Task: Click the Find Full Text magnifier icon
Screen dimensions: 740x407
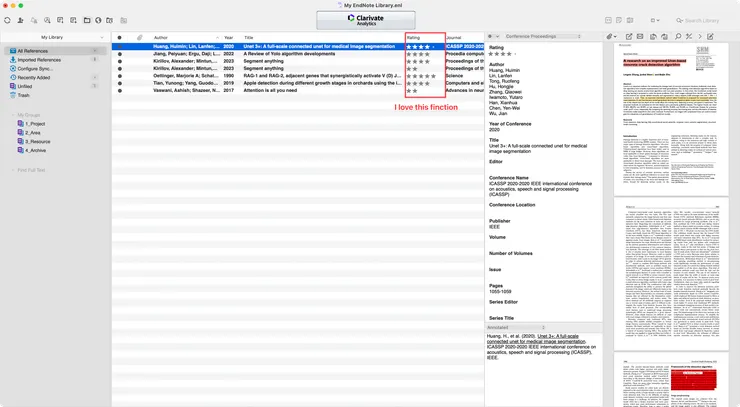Action: click(47, 20)
